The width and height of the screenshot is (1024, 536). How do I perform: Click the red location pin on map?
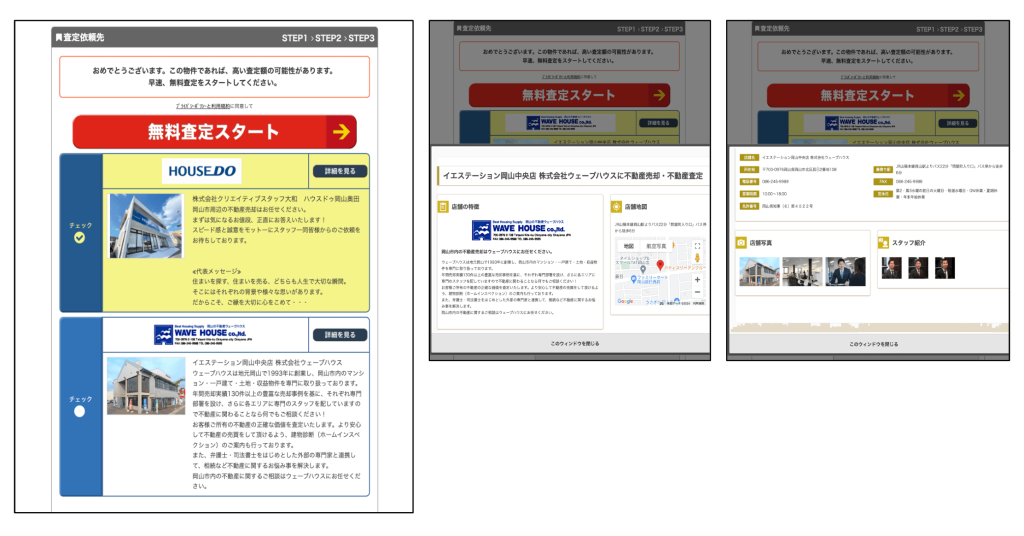click(x=660, y=264)
